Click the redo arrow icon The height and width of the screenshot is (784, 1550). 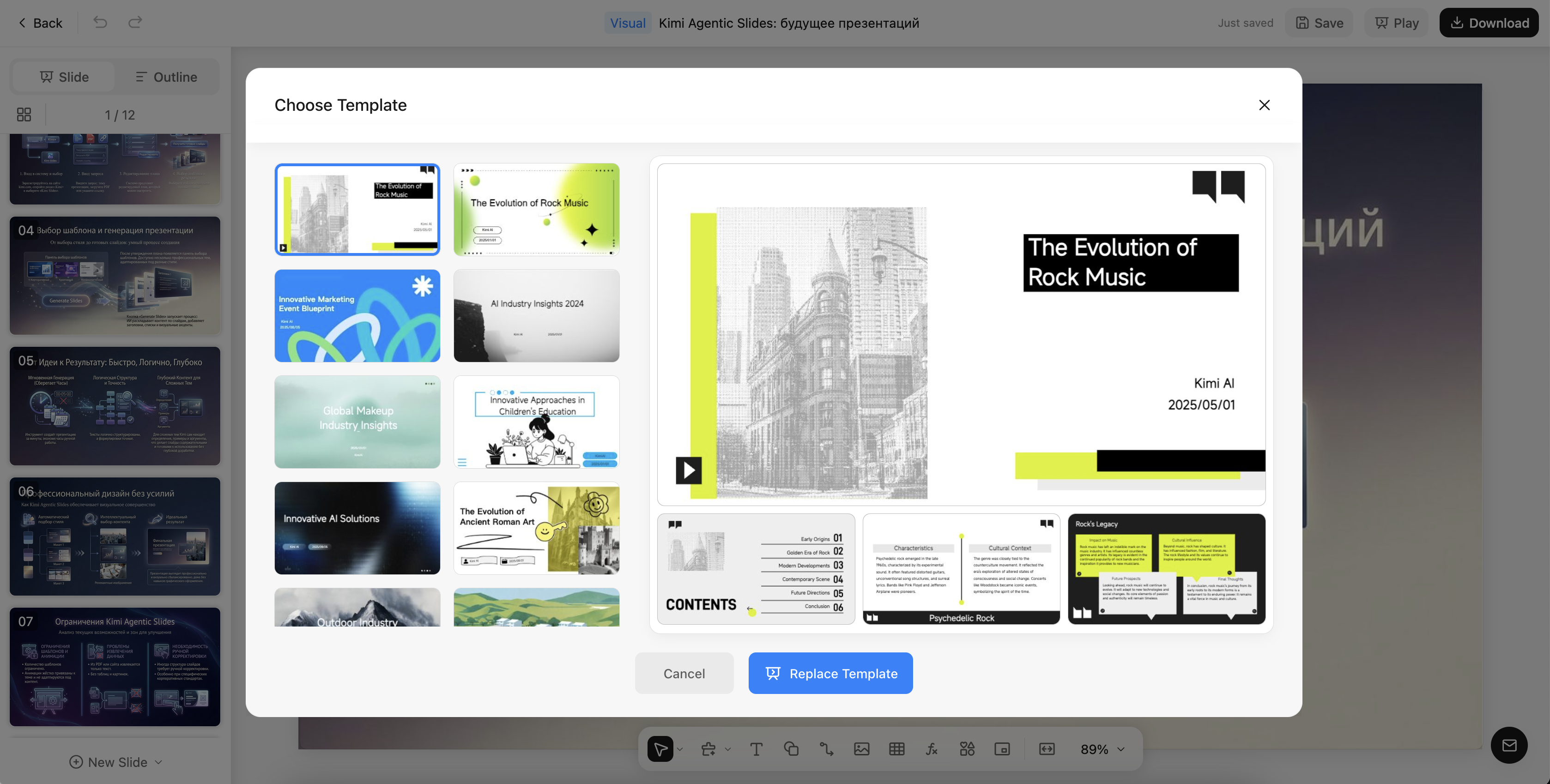pos(135,22)
